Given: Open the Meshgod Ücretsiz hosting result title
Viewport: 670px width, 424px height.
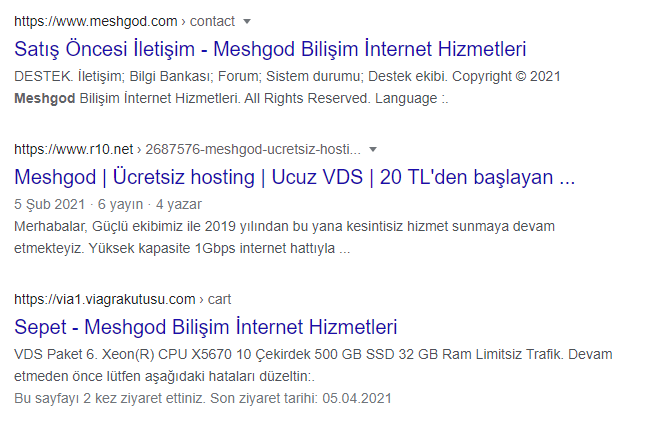Looking at the screenshot, I should tap(295, 178).
